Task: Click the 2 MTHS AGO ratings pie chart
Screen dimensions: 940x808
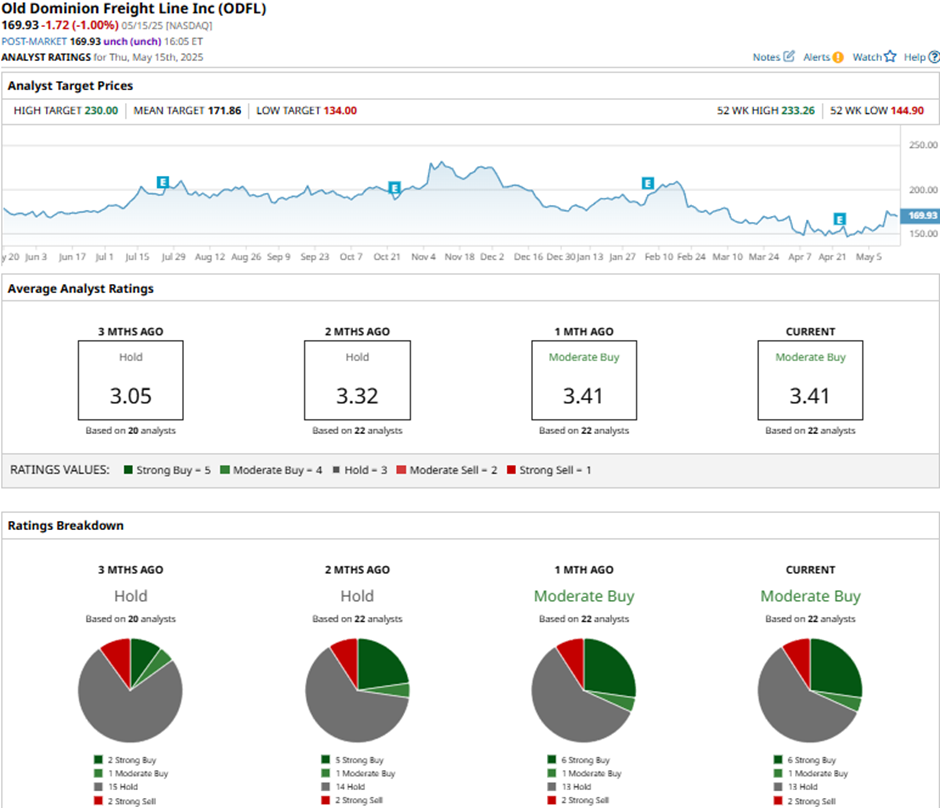Action: pos(357,689)
